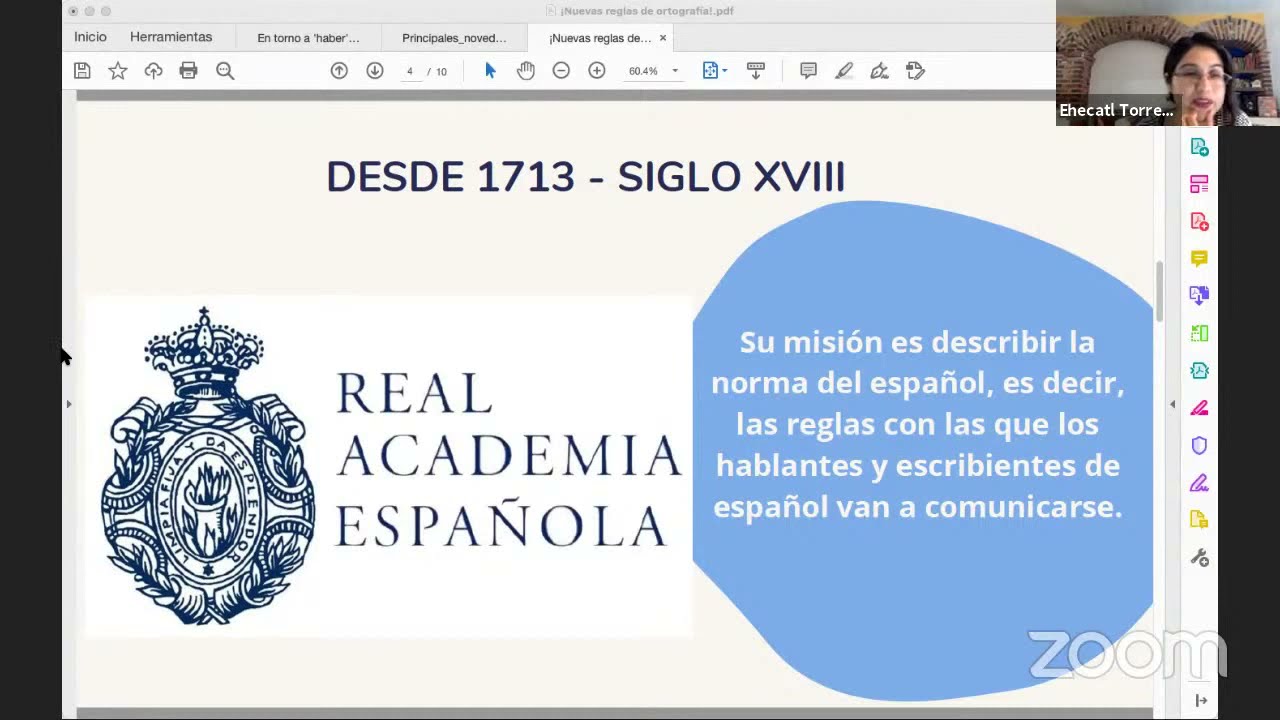Go to the previous page with up arrow

(x=339, y=71)
